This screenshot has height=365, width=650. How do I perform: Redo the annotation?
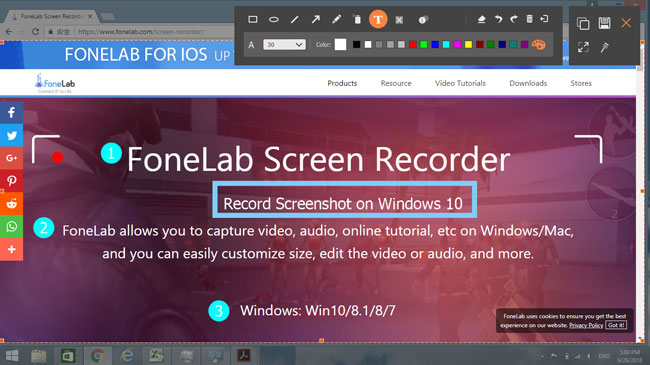514,19
